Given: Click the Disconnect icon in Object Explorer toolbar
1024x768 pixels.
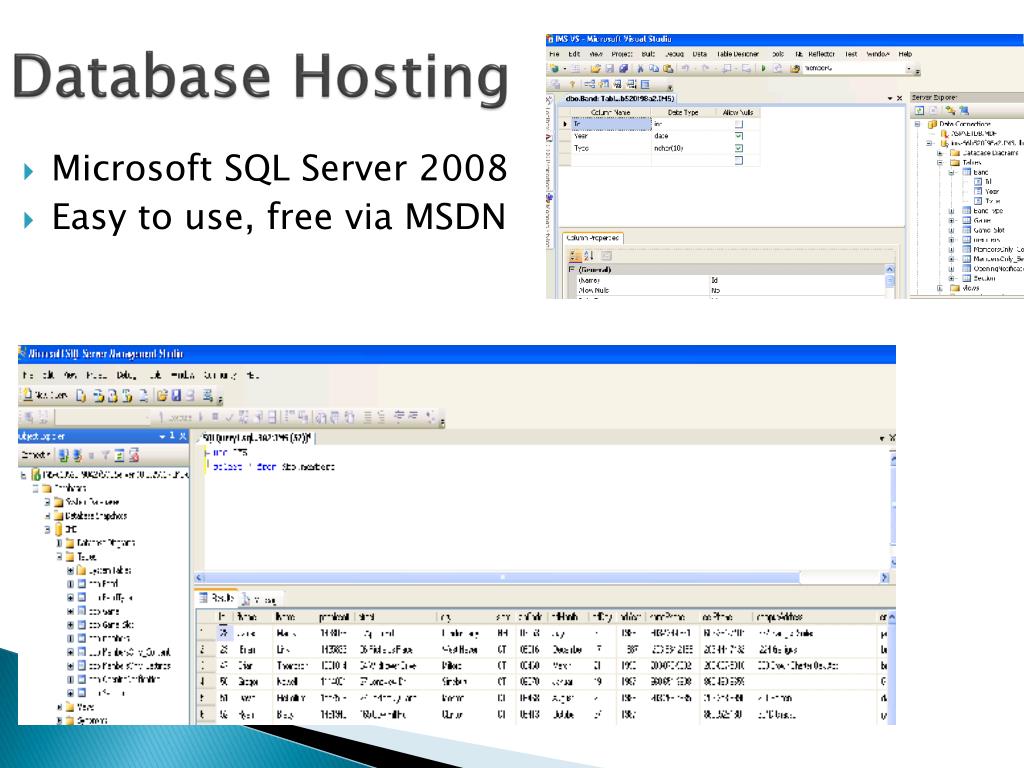Looking at the screenshot, I should point(78,456).
